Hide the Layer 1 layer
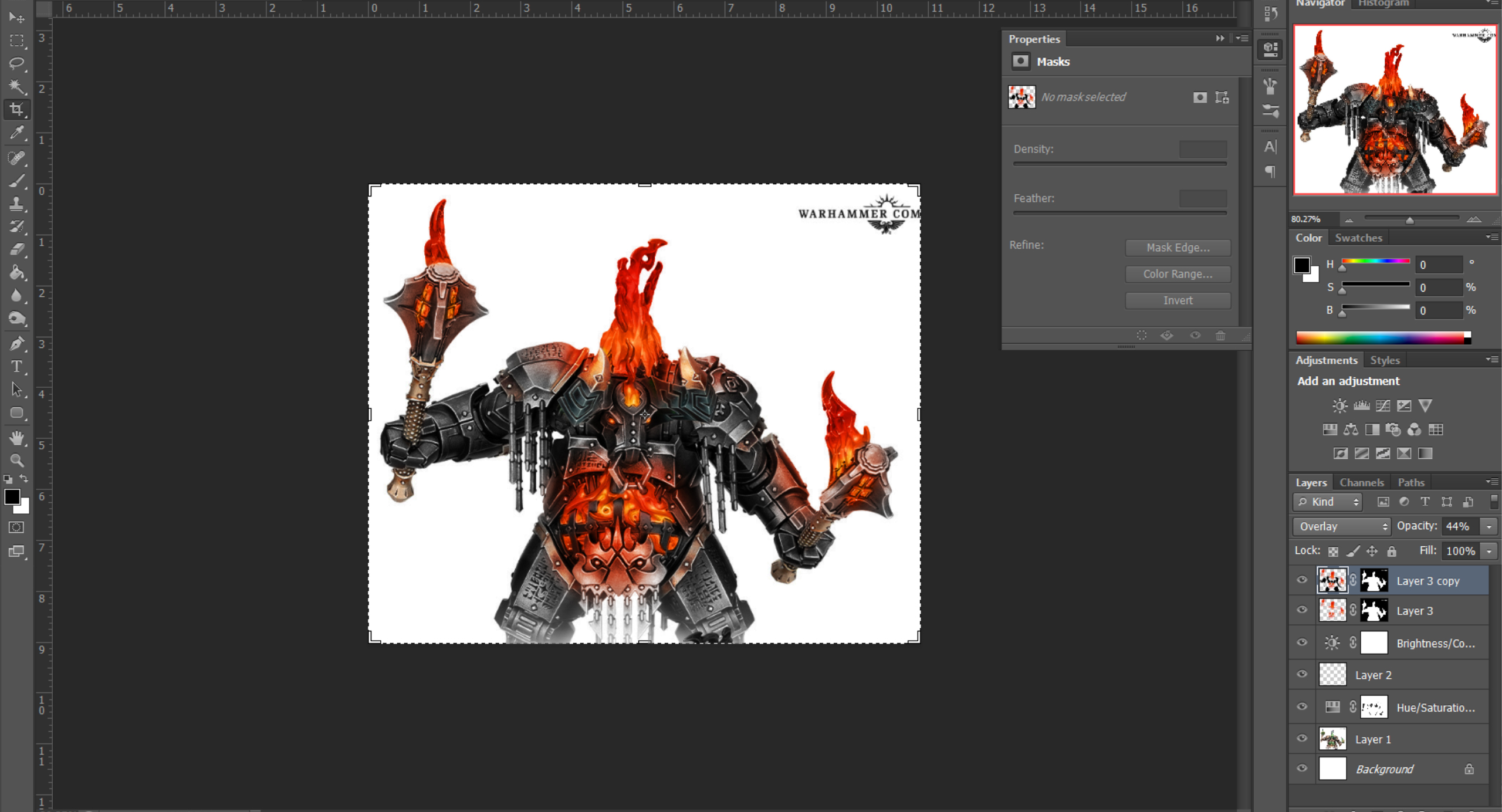Screen dimensions: 1502x812 point(1302,739)
